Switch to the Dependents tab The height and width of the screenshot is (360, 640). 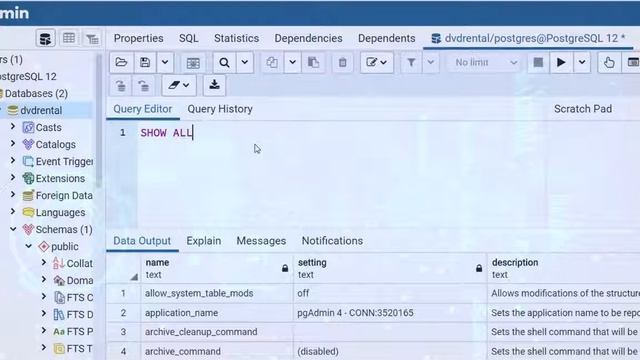click(x=387, y=38)
